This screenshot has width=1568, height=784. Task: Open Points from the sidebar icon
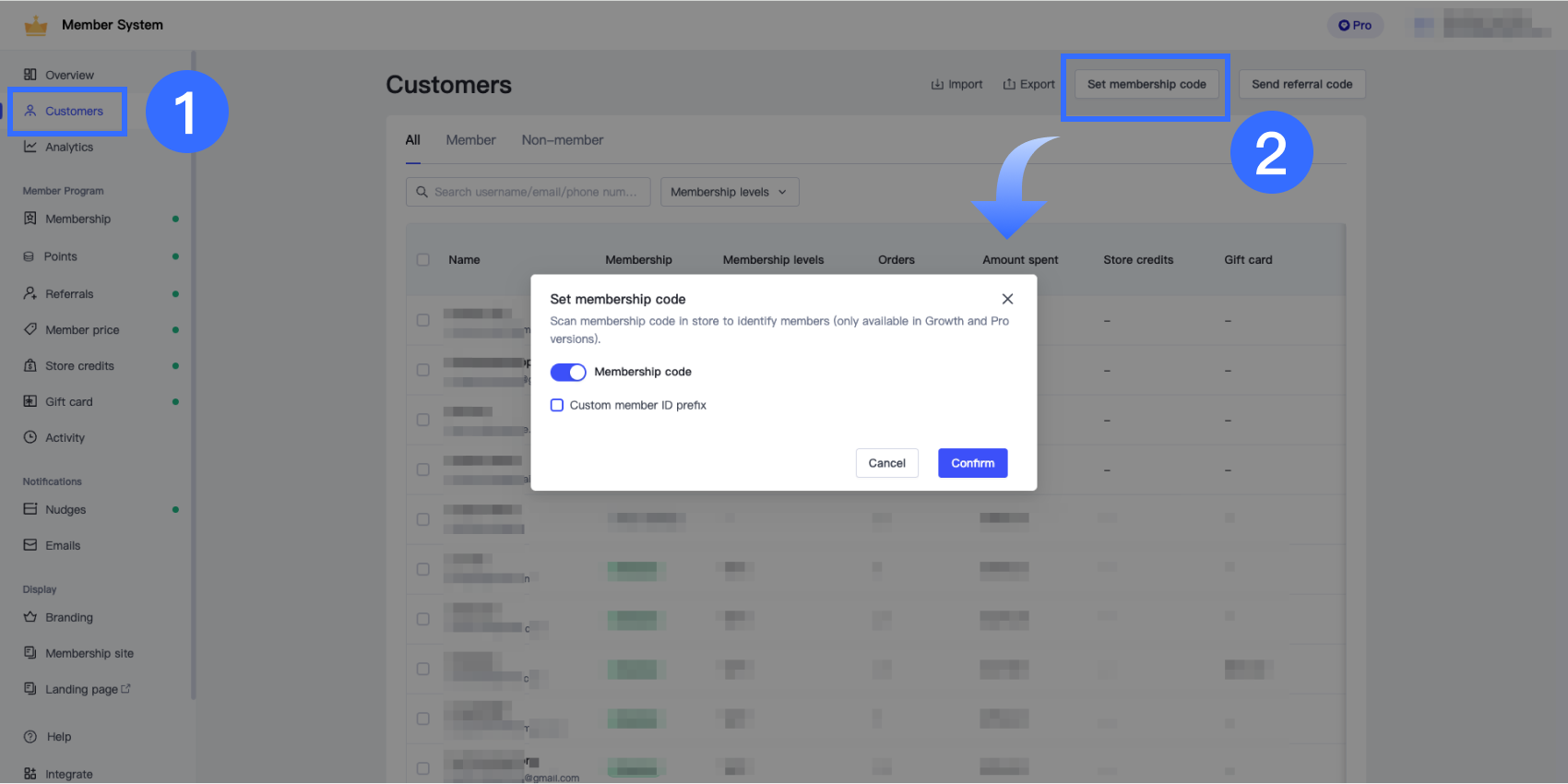pyautogui.click(x=30, y=256)
